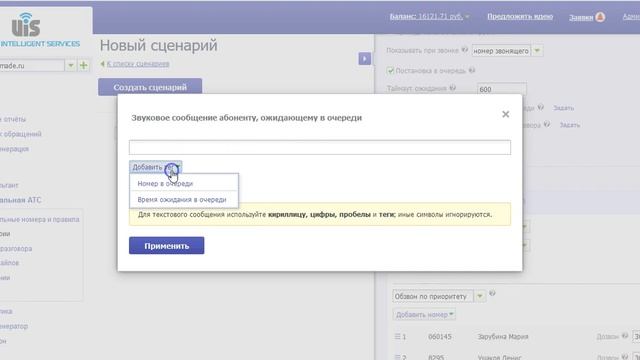Open Обзвон по приоритету dropdown arrow

pos(480,296)
